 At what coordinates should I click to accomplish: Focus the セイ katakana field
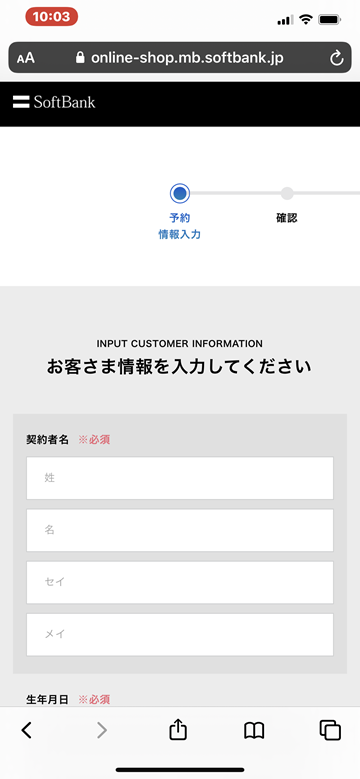coord(180,582)
